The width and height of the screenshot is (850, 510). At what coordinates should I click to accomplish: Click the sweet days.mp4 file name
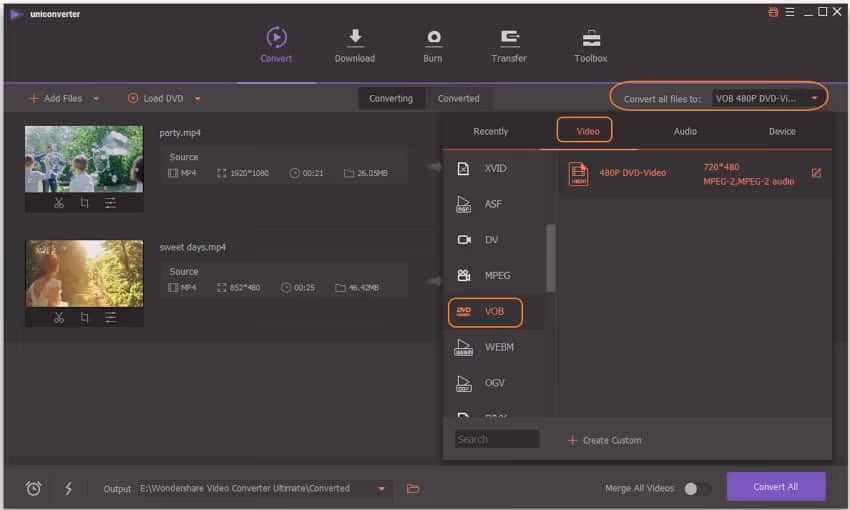pyautogui.click(x=192, y=247)
